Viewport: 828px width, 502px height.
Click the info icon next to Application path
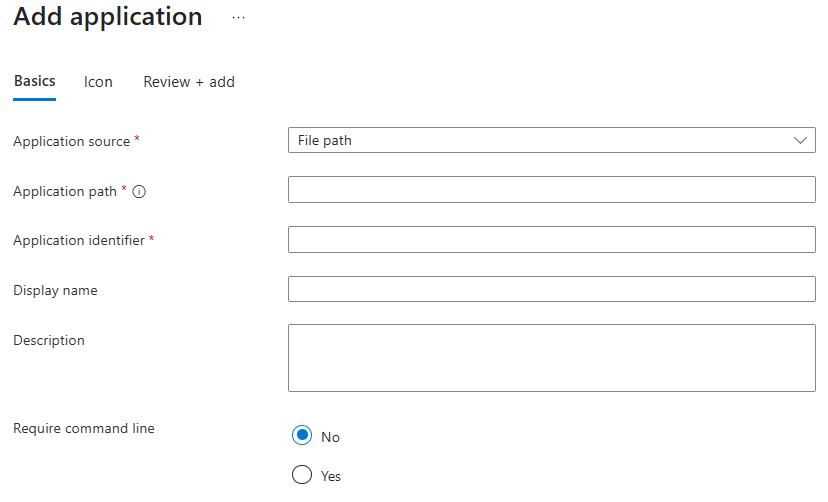(x=139, y=192)
